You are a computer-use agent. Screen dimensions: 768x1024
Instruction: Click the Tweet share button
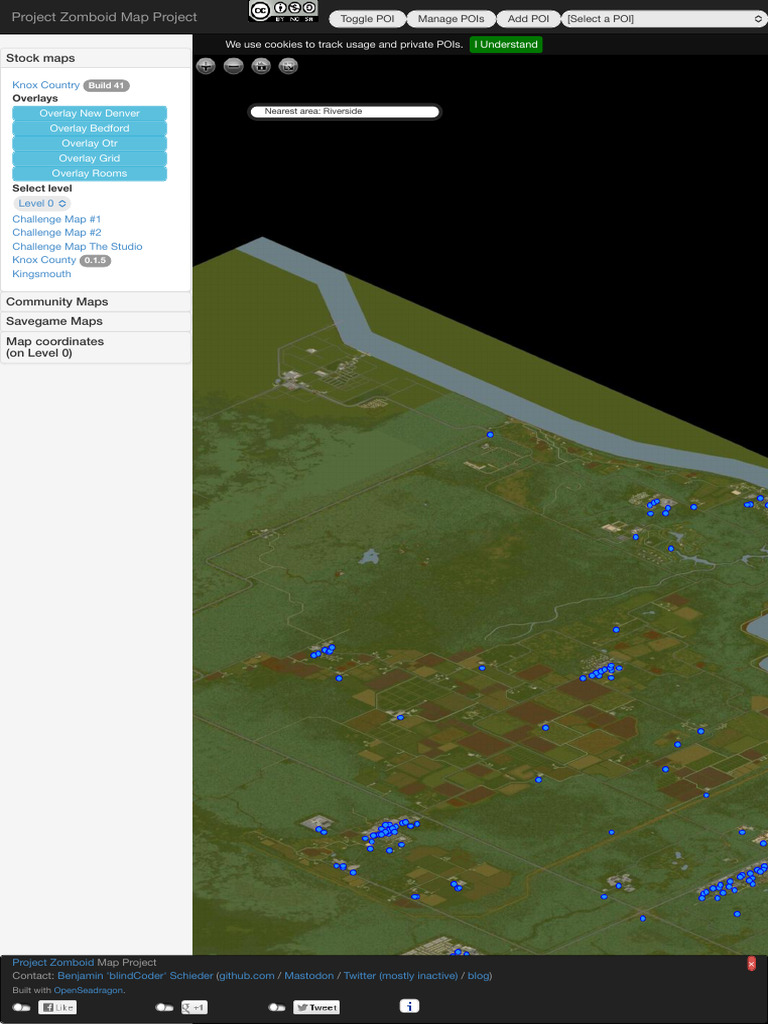click(x=316, y=1007)
